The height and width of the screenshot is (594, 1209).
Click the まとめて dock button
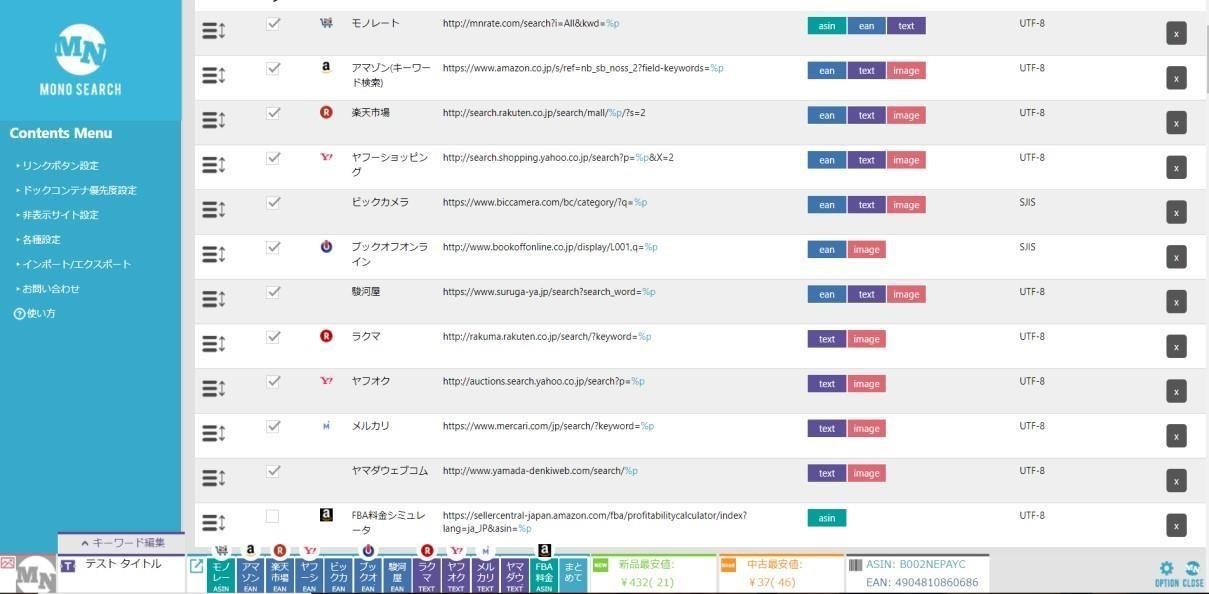coord(573,575)
